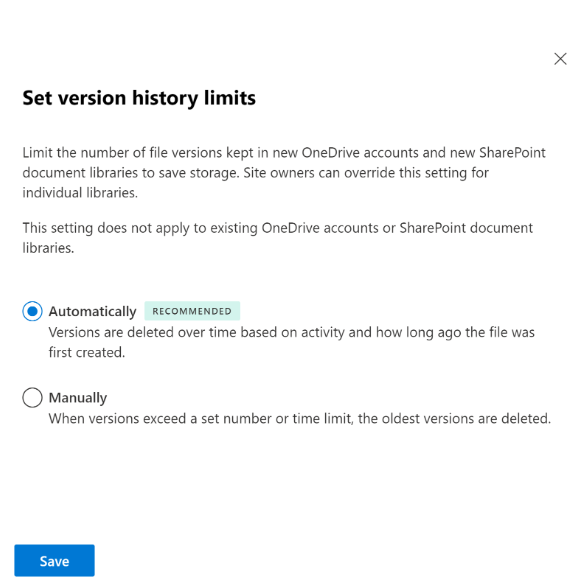Click the description under Manually option
Viewport: 583px width, 587px height.
(x=300, y=419)
